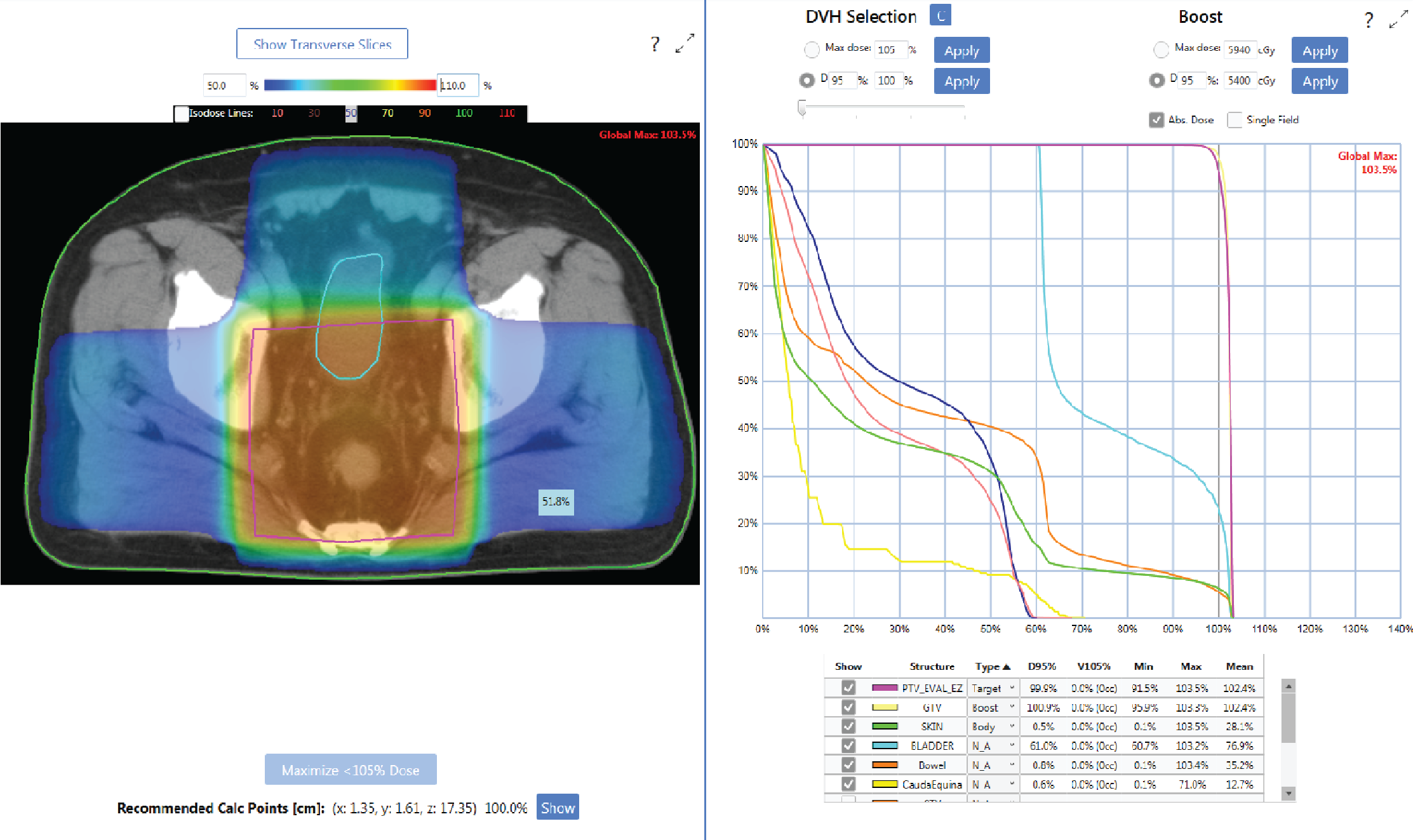
Task: Click Show Transverse Slices button
Action: click(x=322, y=44)
